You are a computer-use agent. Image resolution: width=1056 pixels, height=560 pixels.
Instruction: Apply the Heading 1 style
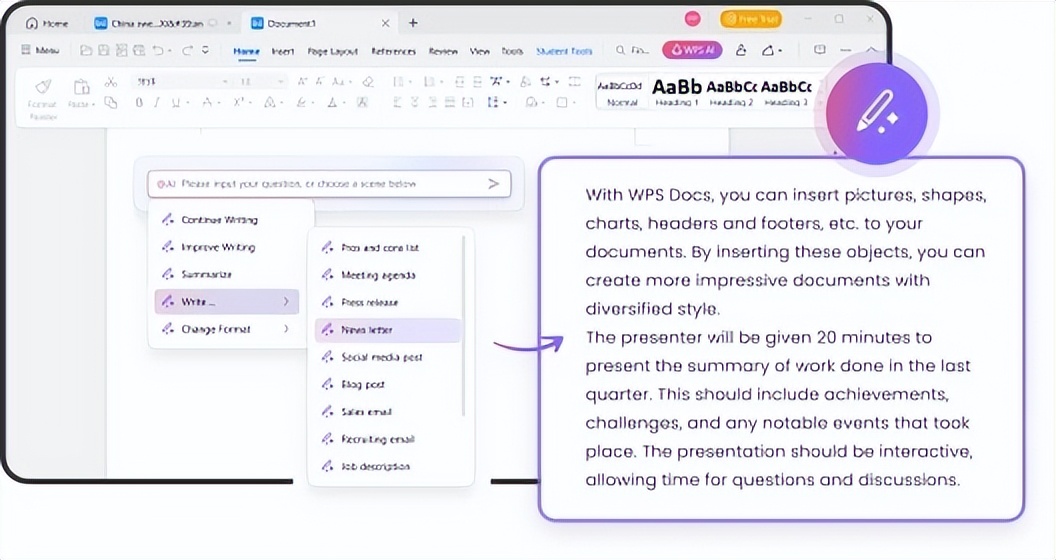click(x=677, y=92)
